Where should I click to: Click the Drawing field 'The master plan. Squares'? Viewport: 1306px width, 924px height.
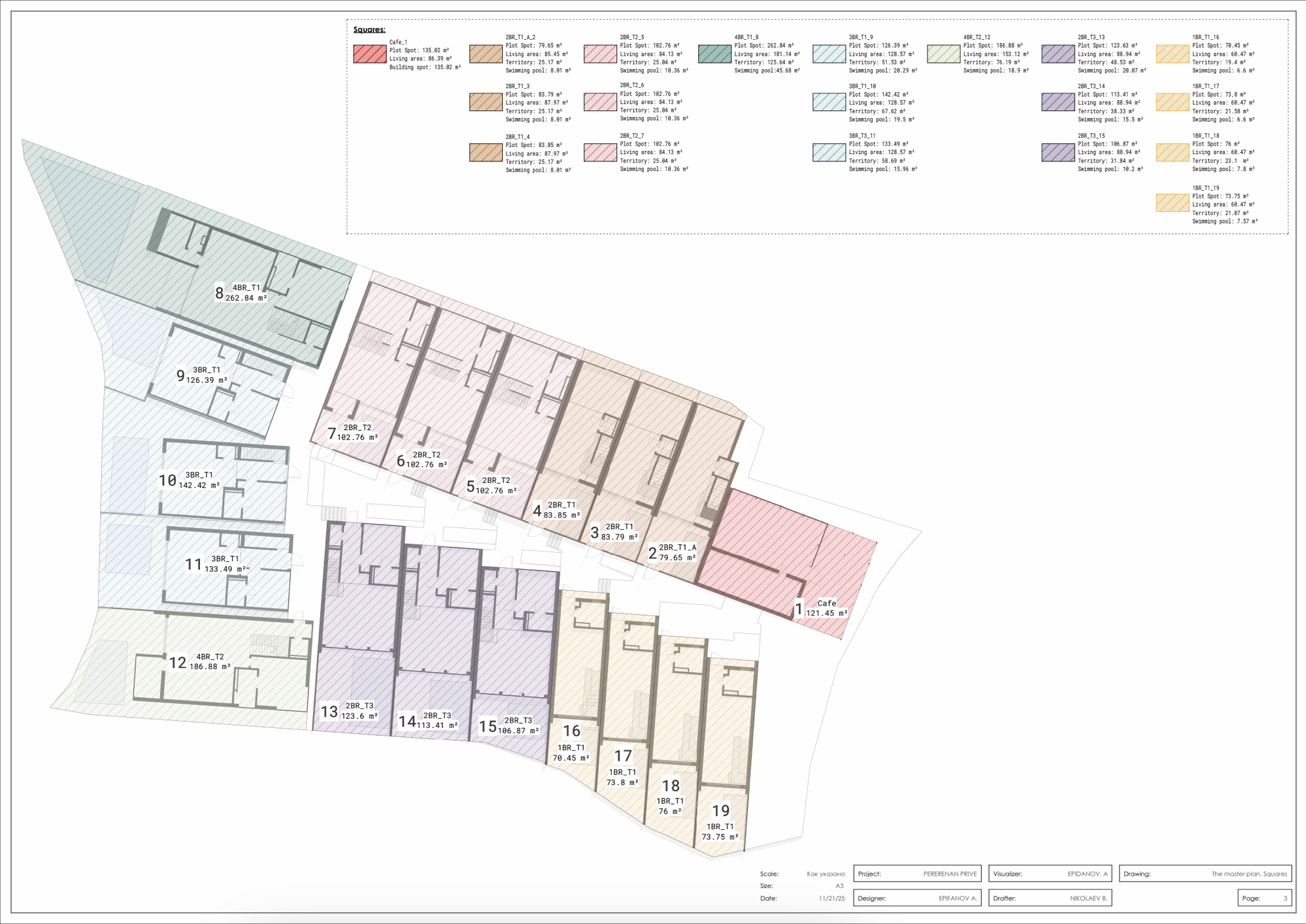(x=1205, y=874)
